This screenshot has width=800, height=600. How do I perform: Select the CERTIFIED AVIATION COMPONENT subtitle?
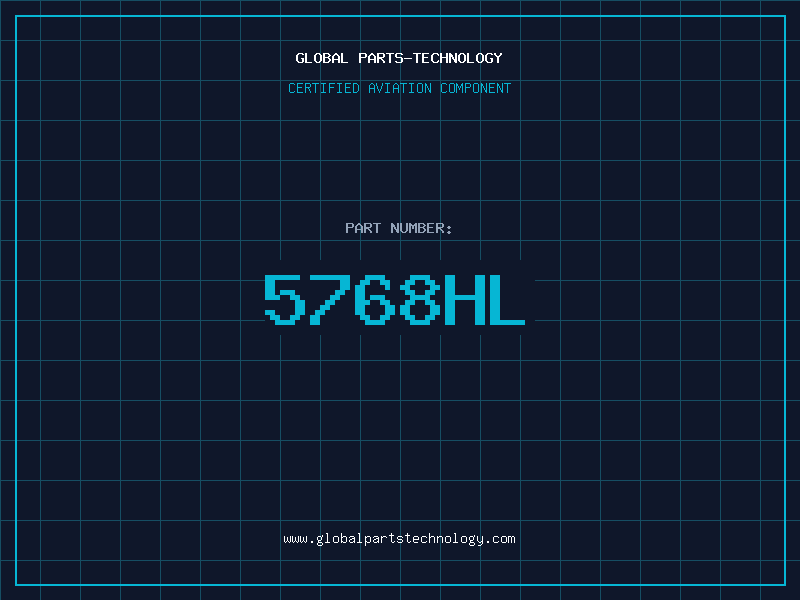click(x=399, y=88)
